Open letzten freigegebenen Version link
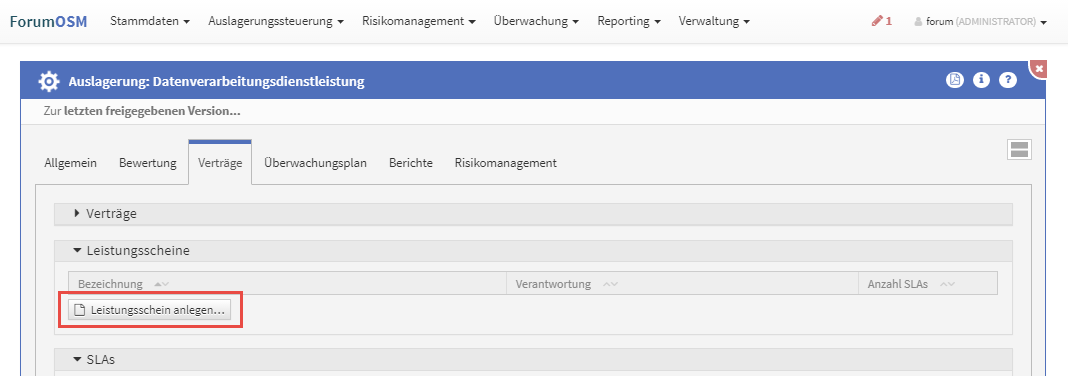 pyautogui.click(x=152, y=110)
